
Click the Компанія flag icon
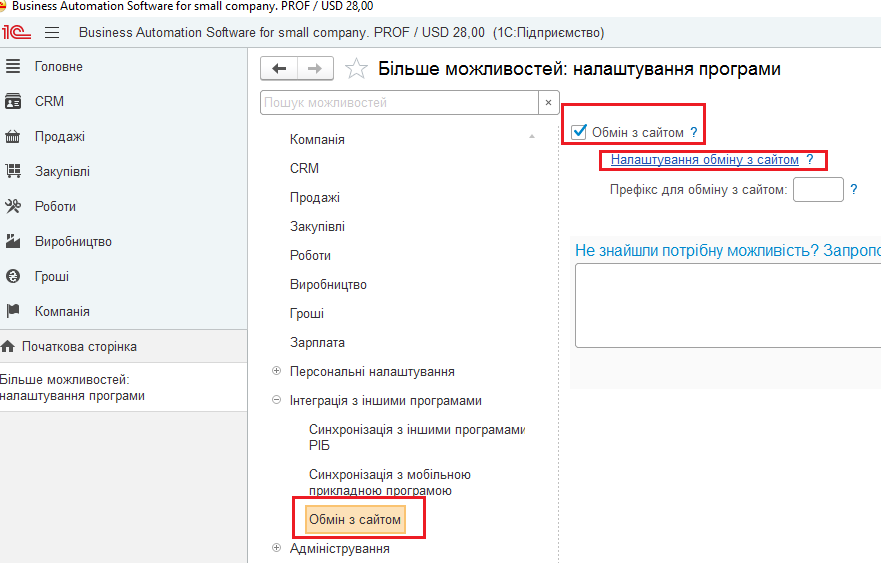[x=13, y=311]
